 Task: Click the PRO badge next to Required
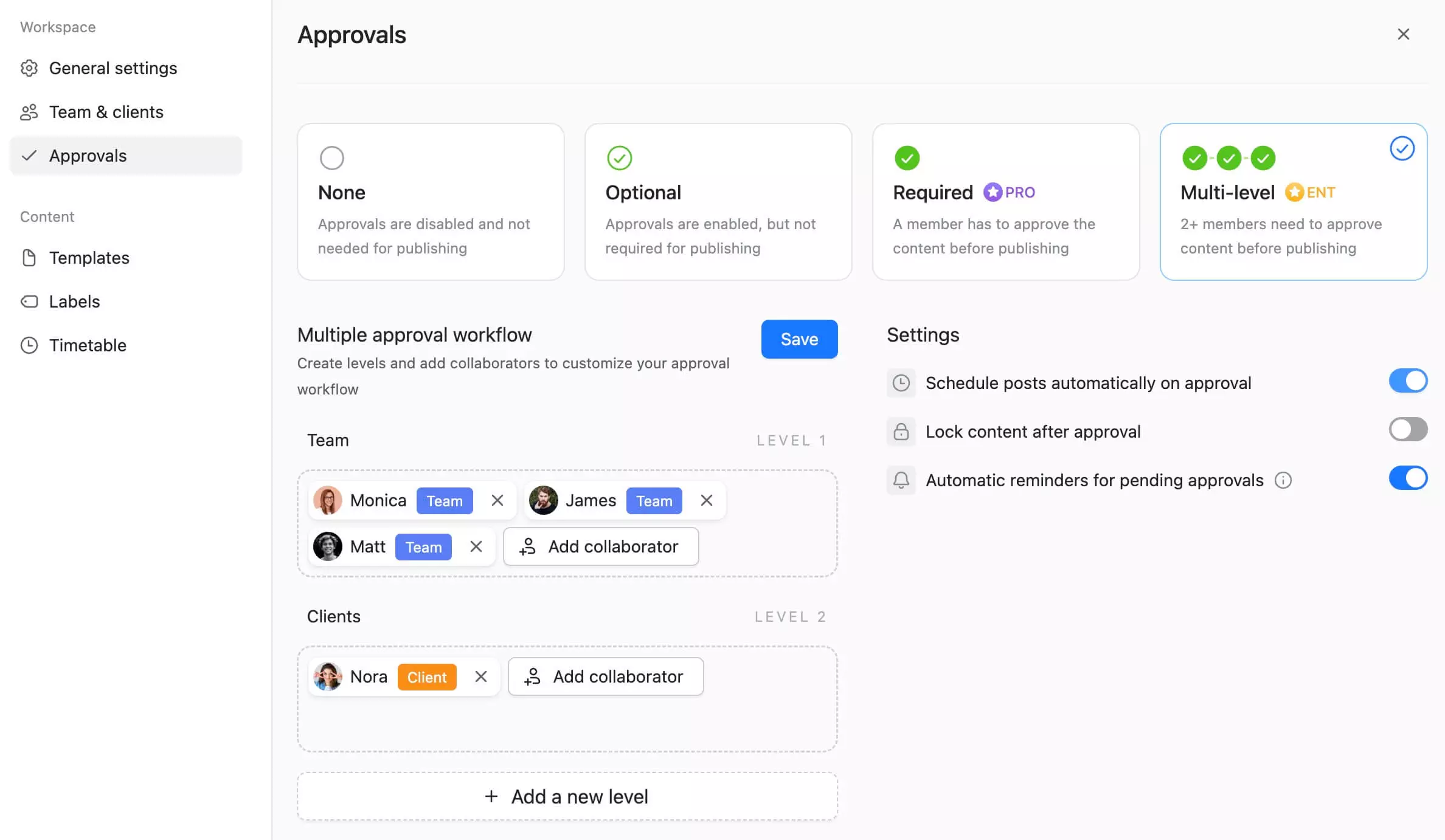(1010, 192)
